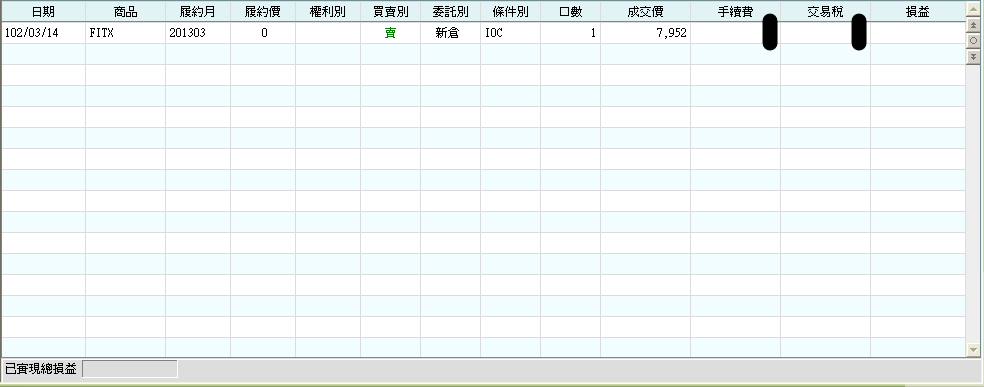The image size is (984, 387).
Task: Click the 買賣別 column header
Action: [x=390, y=12]
